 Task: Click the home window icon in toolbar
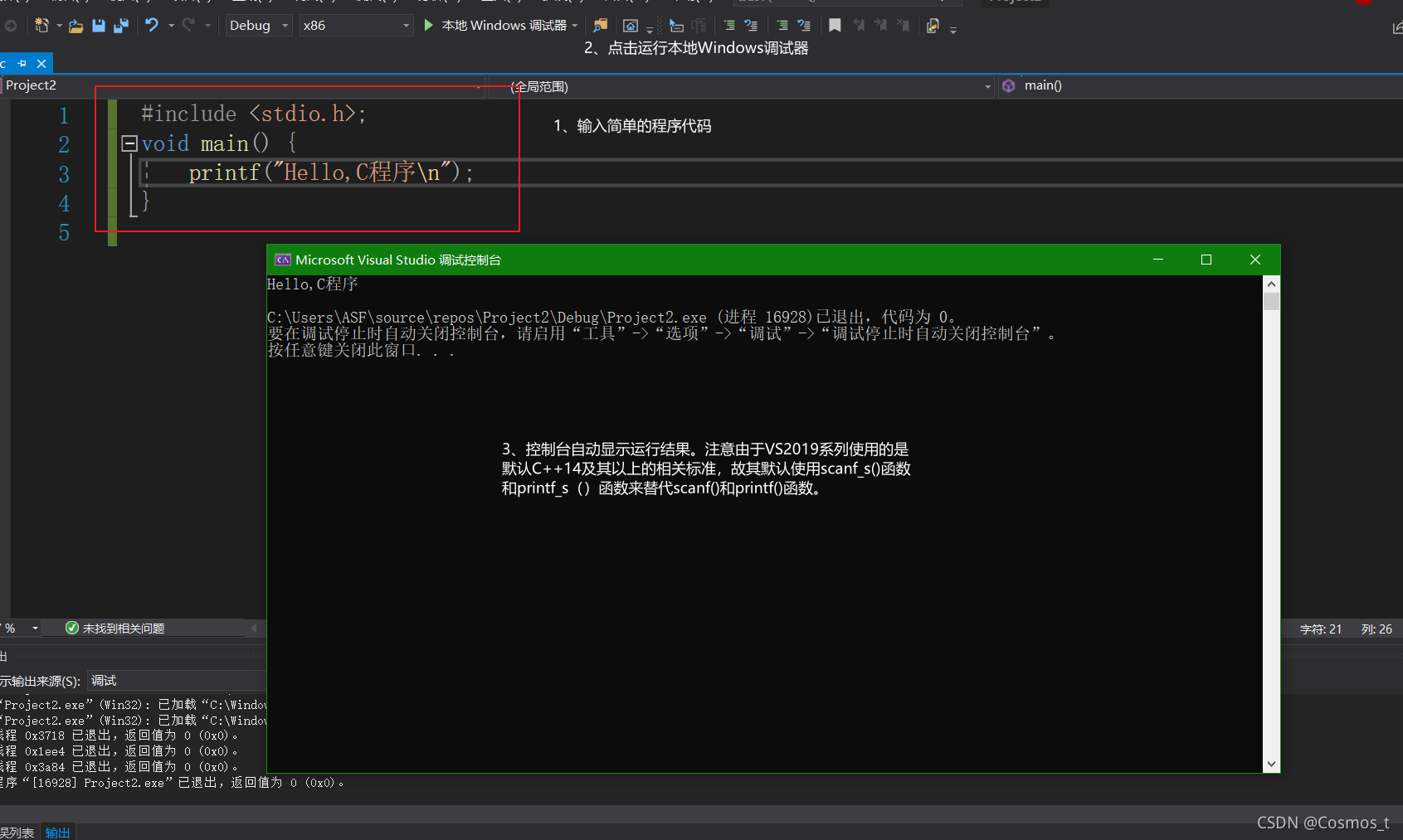click(631, 26)
